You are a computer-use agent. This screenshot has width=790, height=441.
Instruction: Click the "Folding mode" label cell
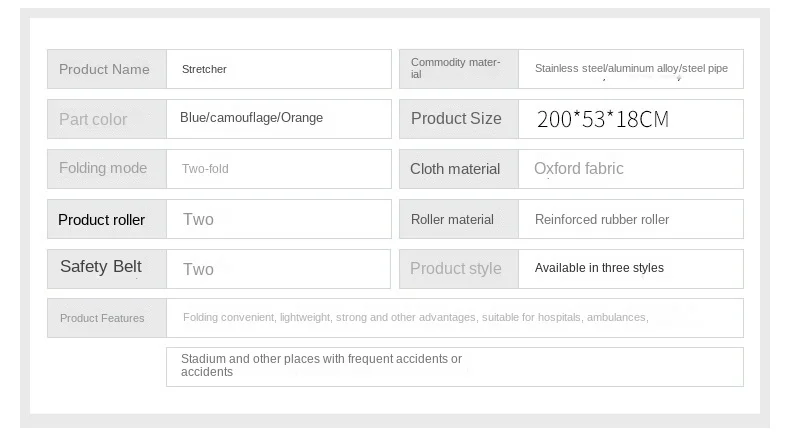pos(103,168)
